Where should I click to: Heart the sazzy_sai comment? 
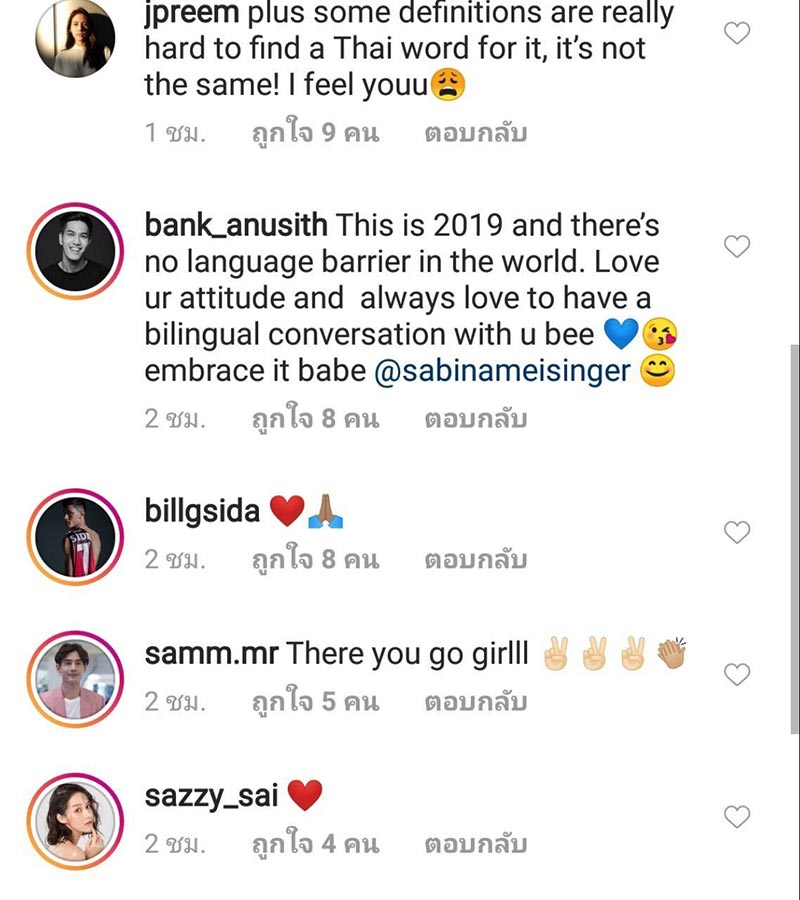(x=736, y=818)
